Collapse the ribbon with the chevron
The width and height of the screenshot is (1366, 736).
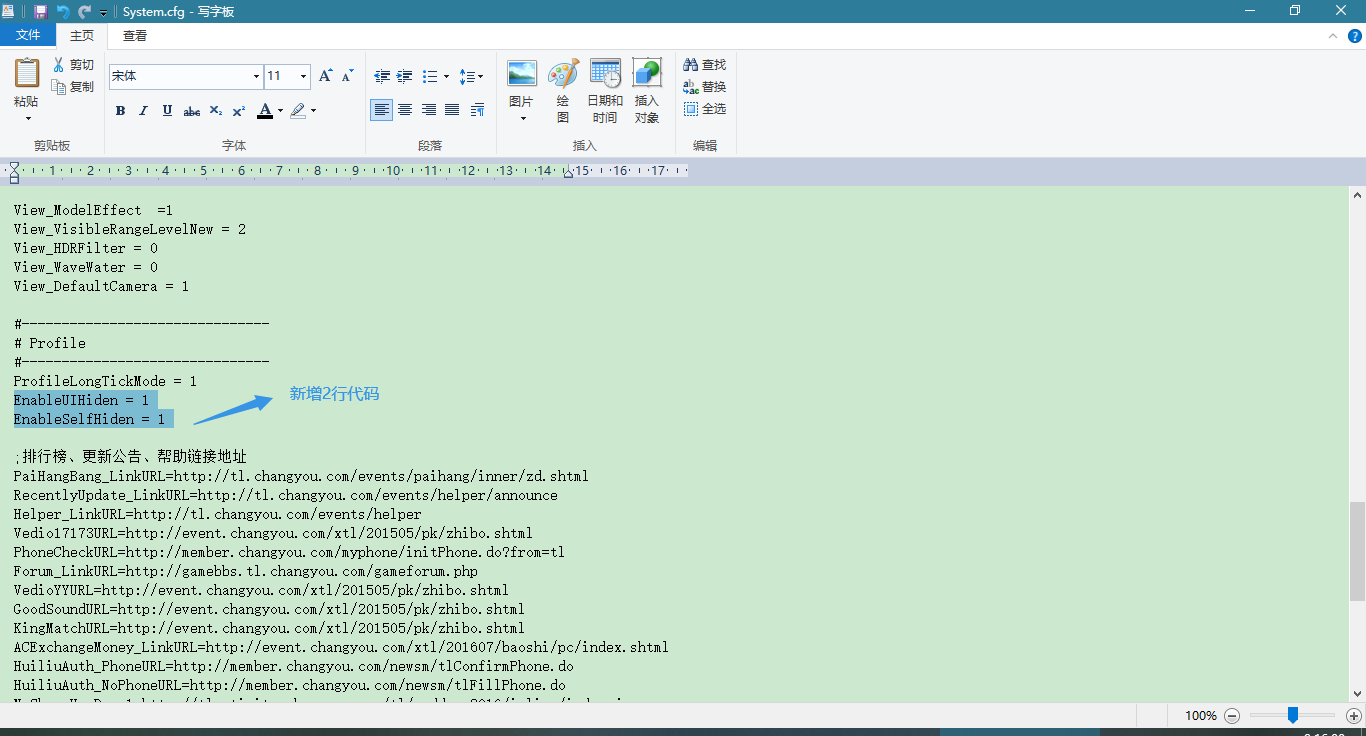coord(1332,35)
